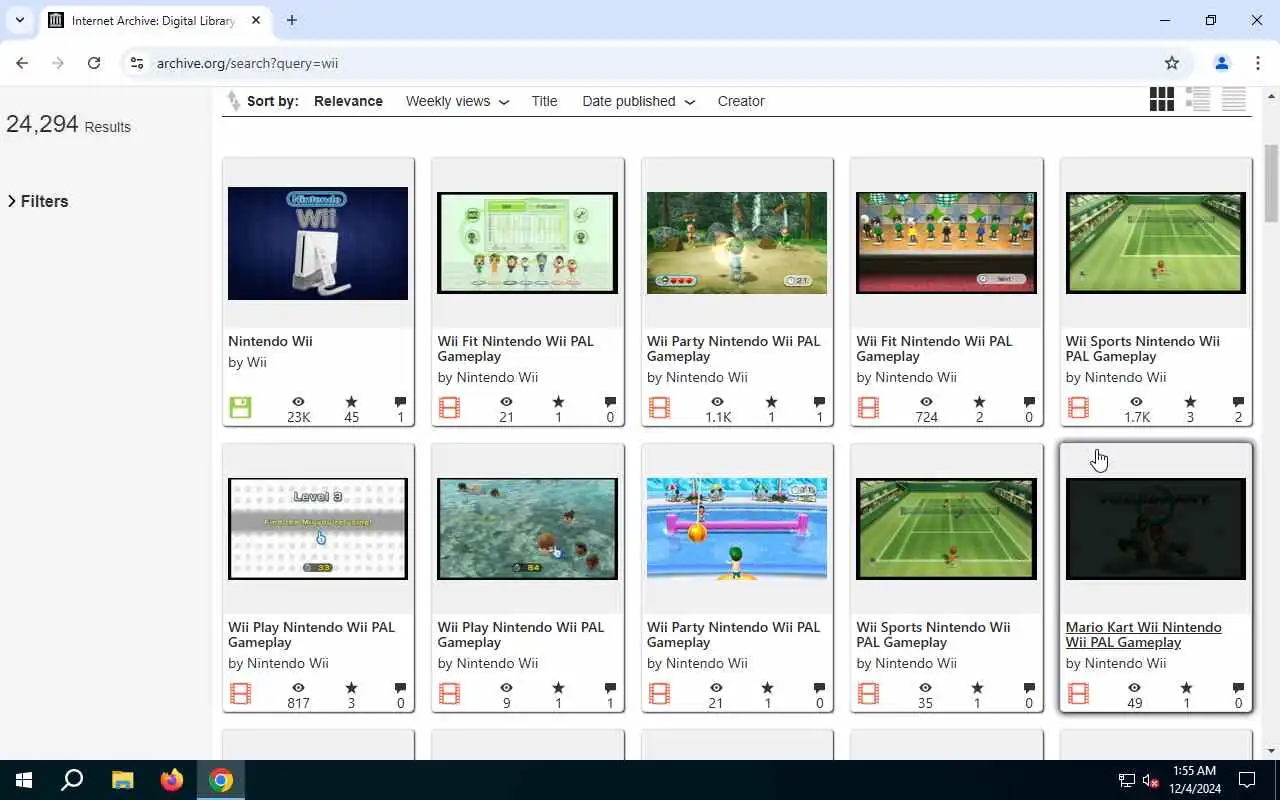Click Wii Play Level 3 thumbnail
Viewport: 1280px width, 800px height.
point(318,529)
